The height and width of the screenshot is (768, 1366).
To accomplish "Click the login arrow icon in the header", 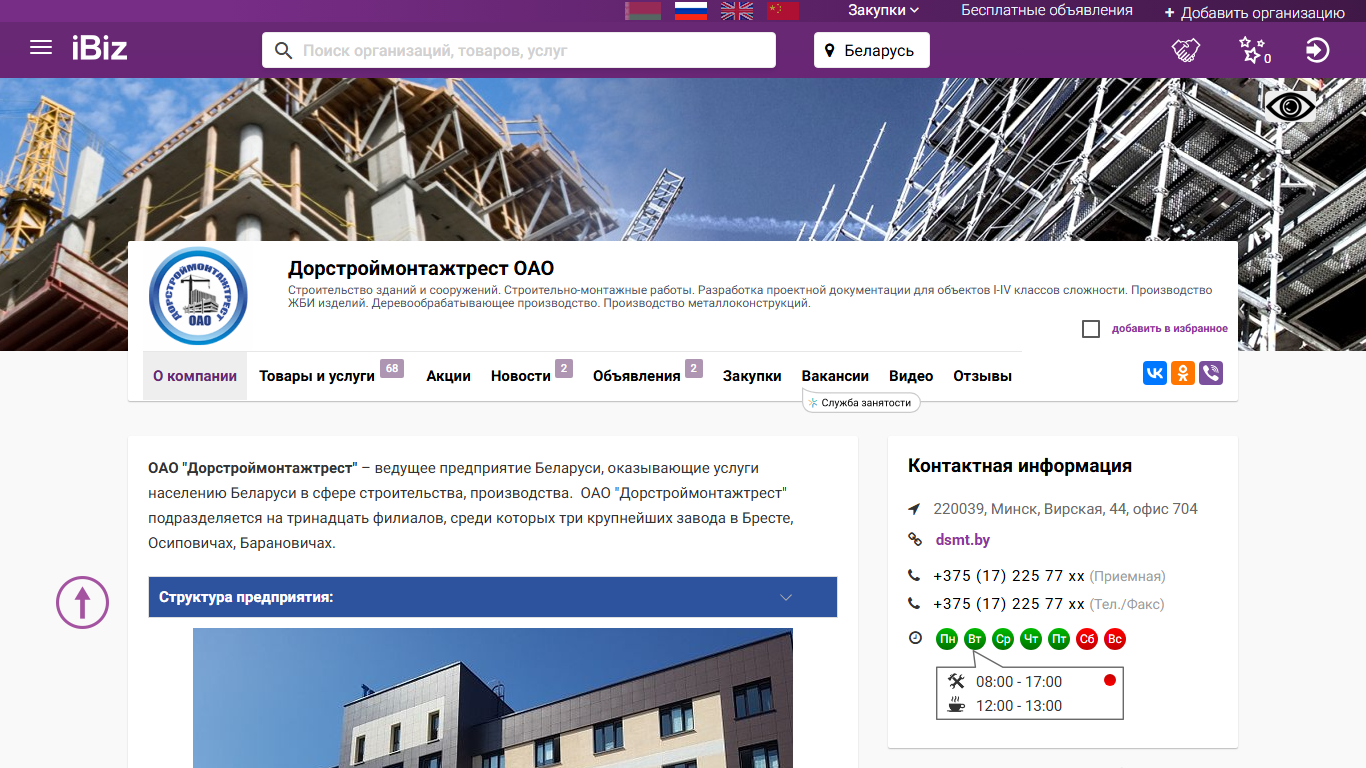I will point(1318,50).
